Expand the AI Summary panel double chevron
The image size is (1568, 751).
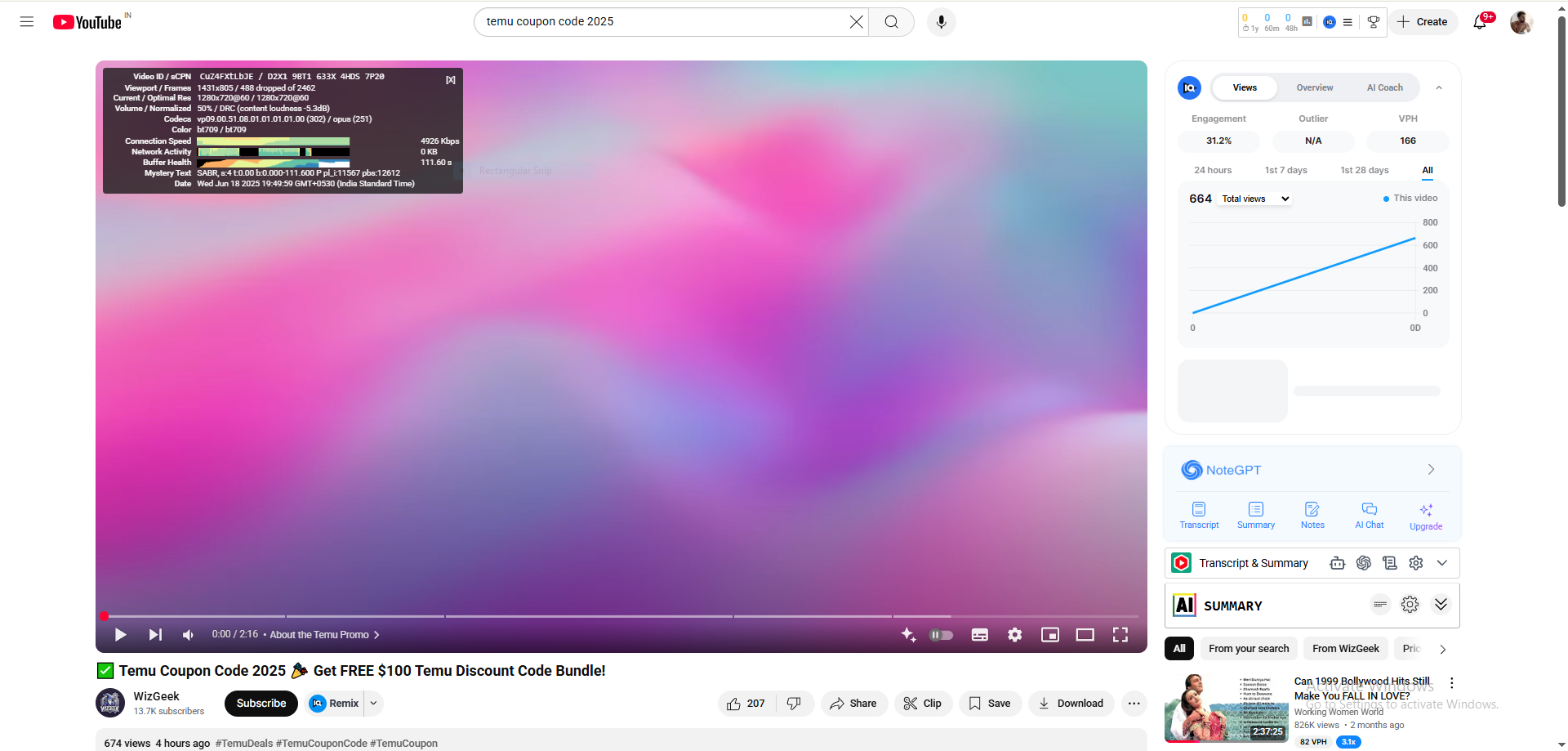[x=1441, y=605]
